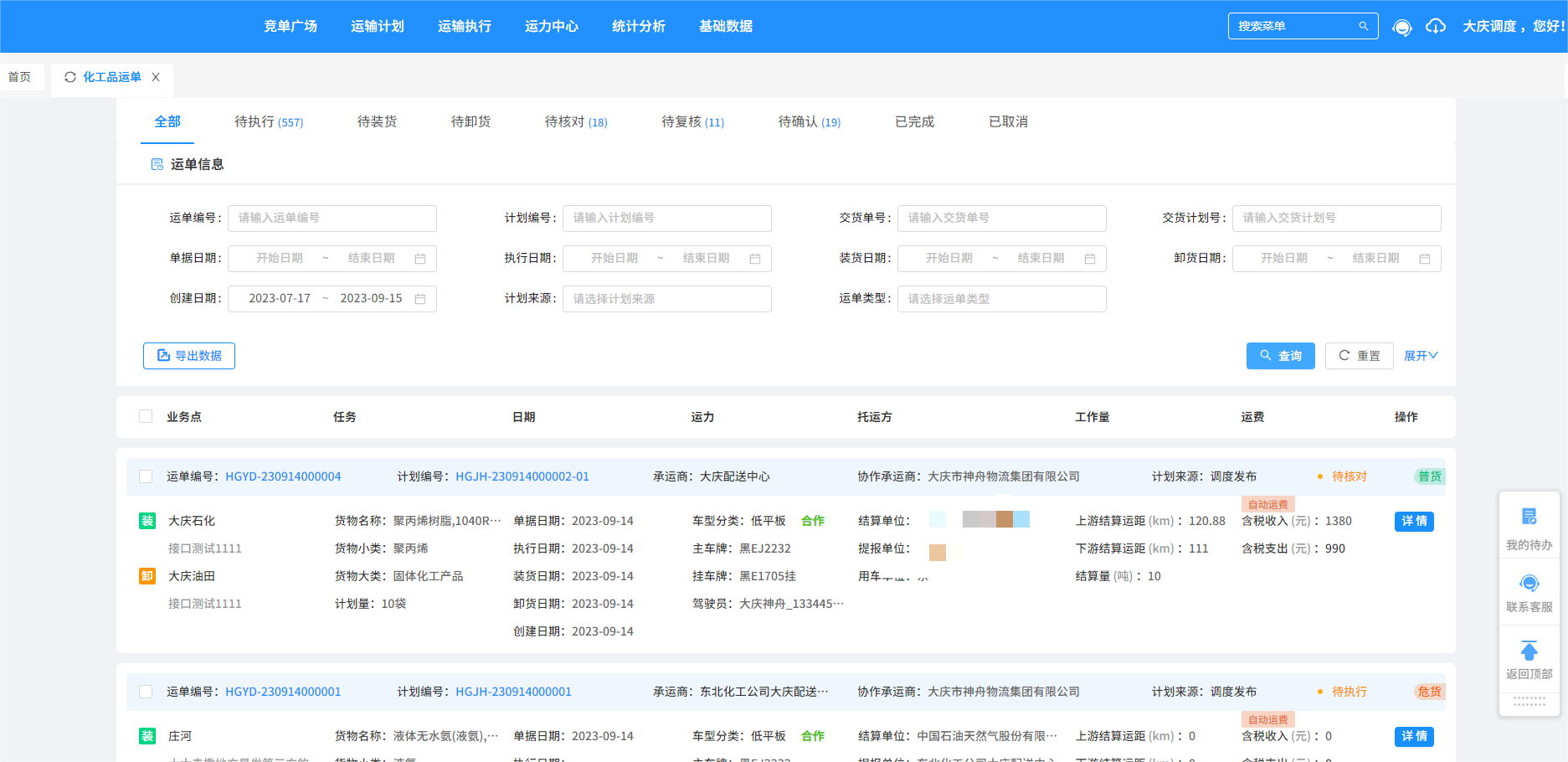
Task: Open the 运单类型 dropdown
Action: click(x=1002, y=299)
